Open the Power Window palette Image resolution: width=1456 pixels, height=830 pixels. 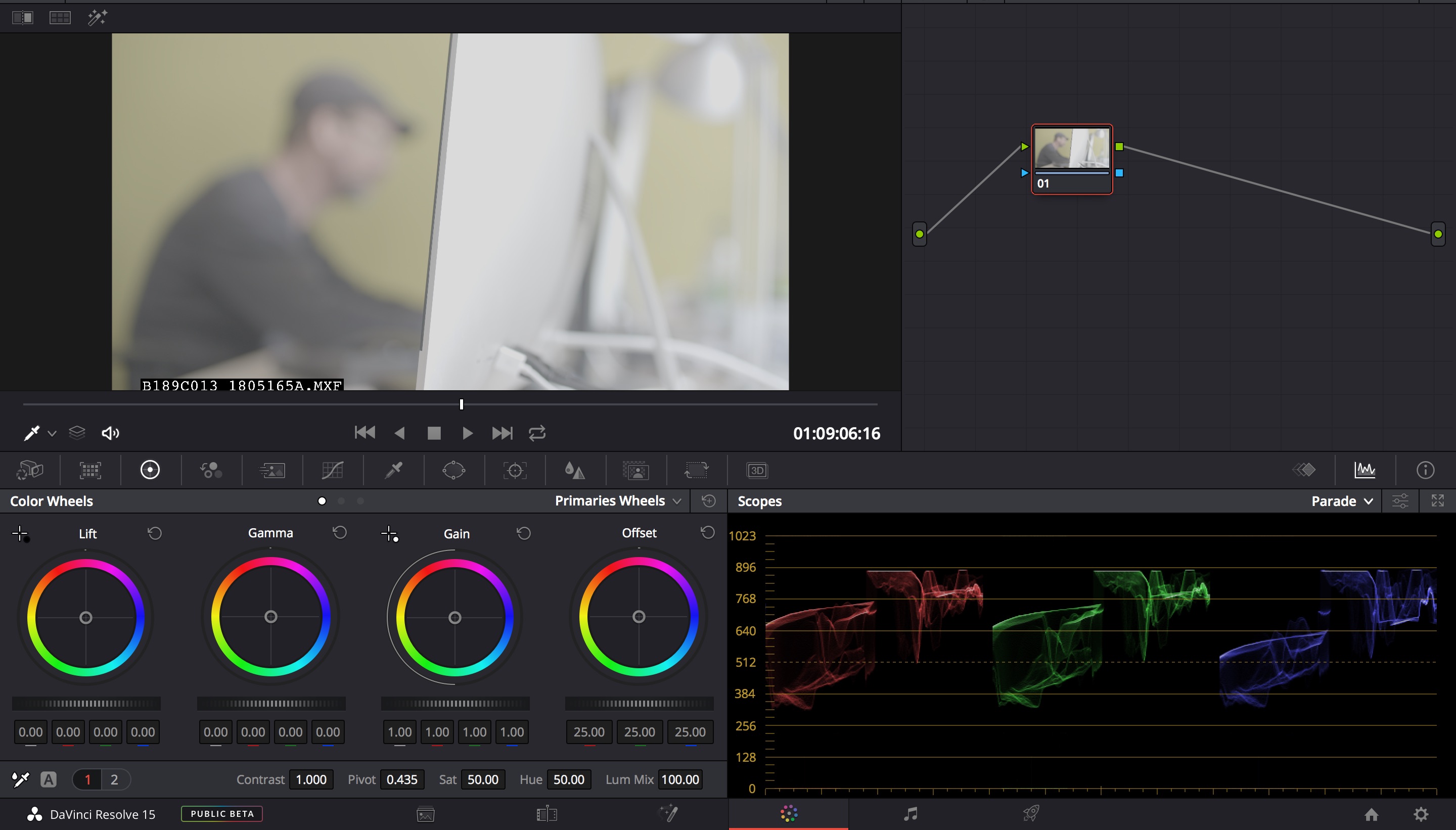coord(454,470)
